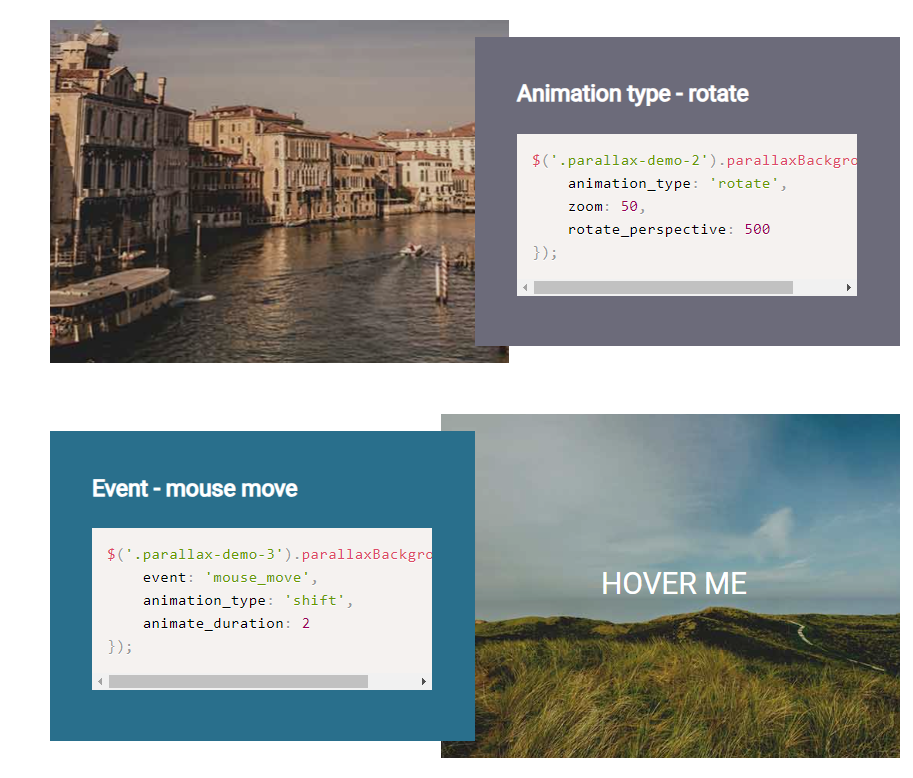Click the 'Animation type - rotate' heading
Screen dimensions: 913x778
click(x=632, y=94)
